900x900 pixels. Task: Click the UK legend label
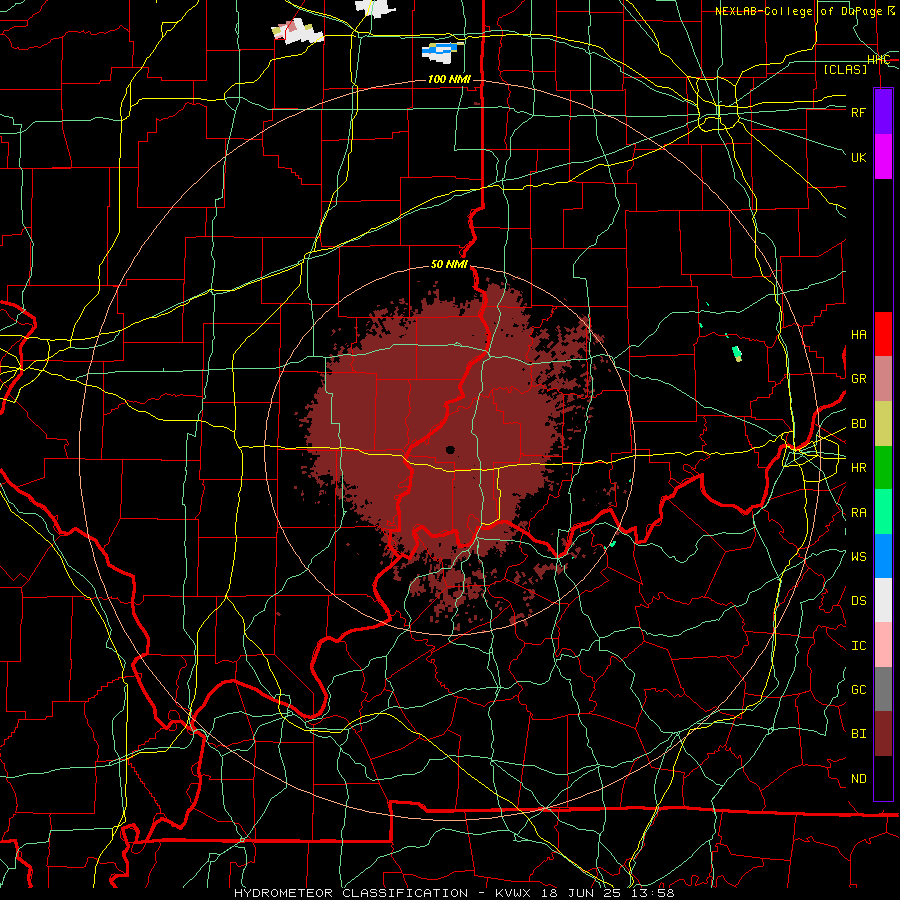pos(858,157)
